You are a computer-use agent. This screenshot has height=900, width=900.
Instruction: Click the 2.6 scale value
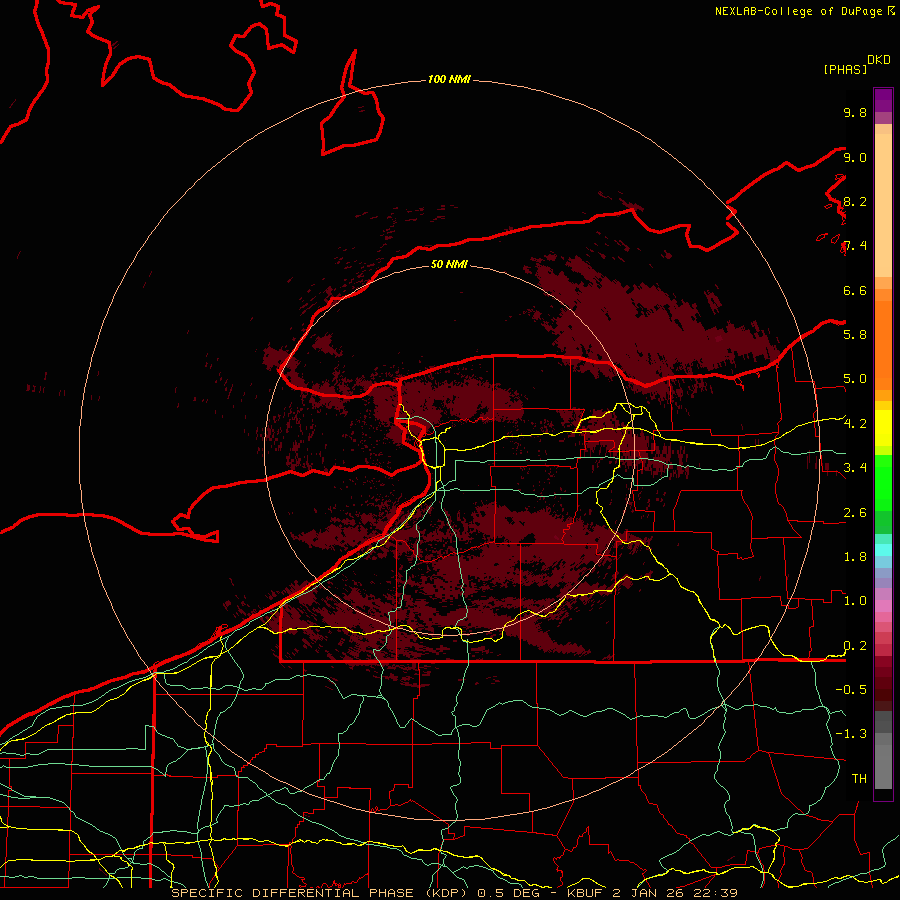(855, 512)
